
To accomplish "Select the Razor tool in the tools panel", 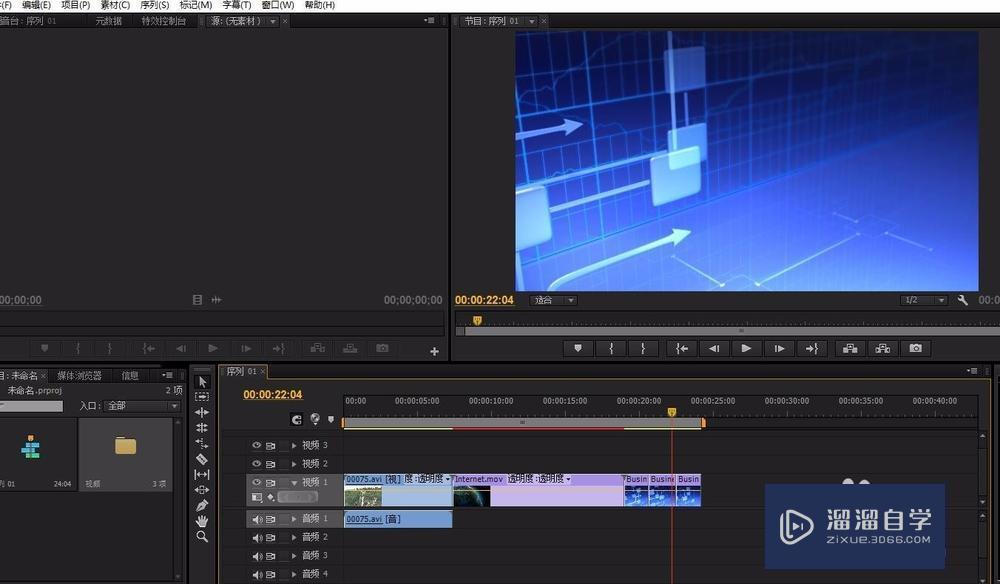I will [202, 459].
